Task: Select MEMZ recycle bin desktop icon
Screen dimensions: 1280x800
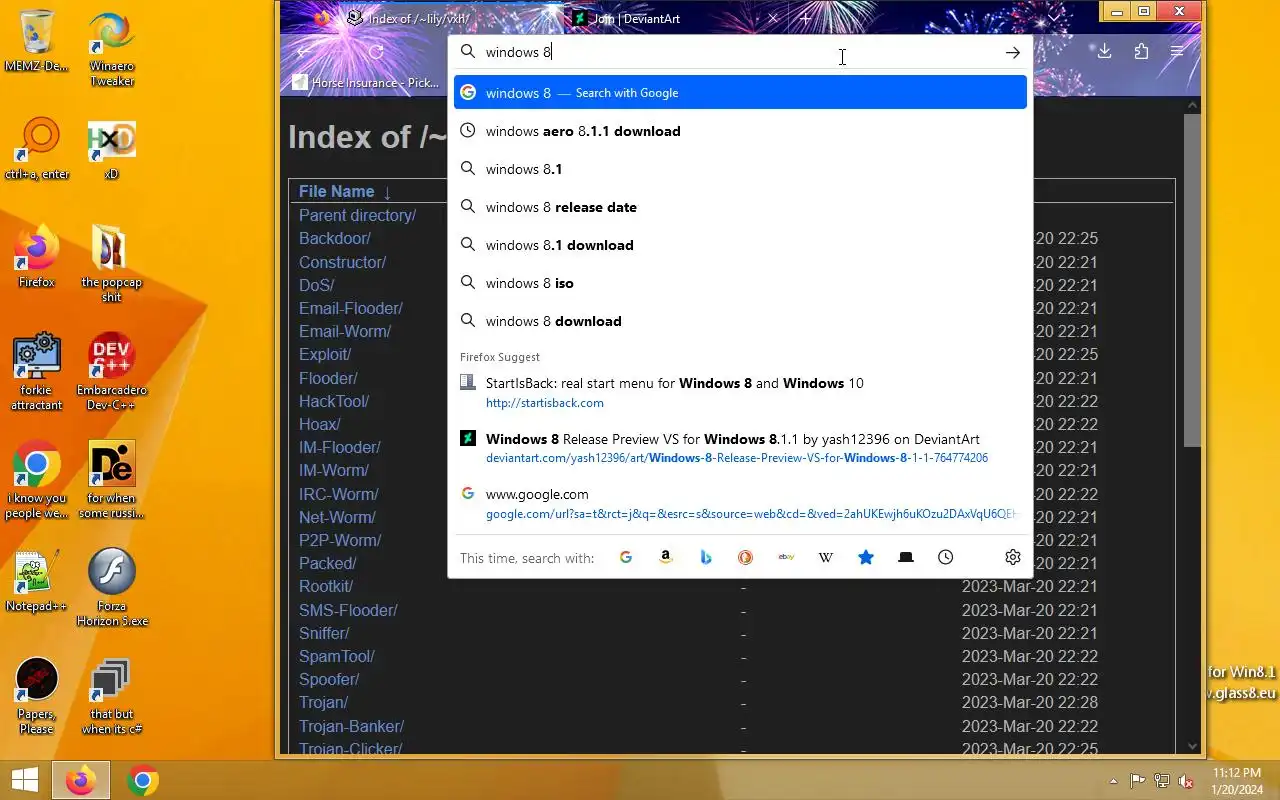Action: (37, 42)
